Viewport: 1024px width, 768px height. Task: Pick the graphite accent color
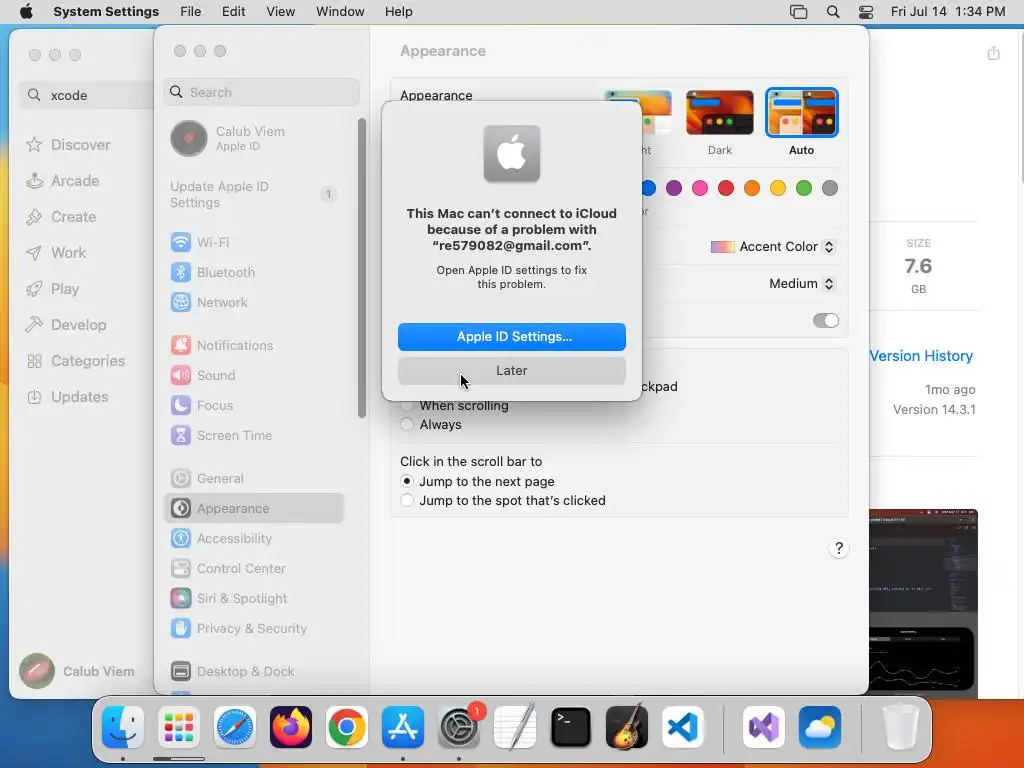830,189
